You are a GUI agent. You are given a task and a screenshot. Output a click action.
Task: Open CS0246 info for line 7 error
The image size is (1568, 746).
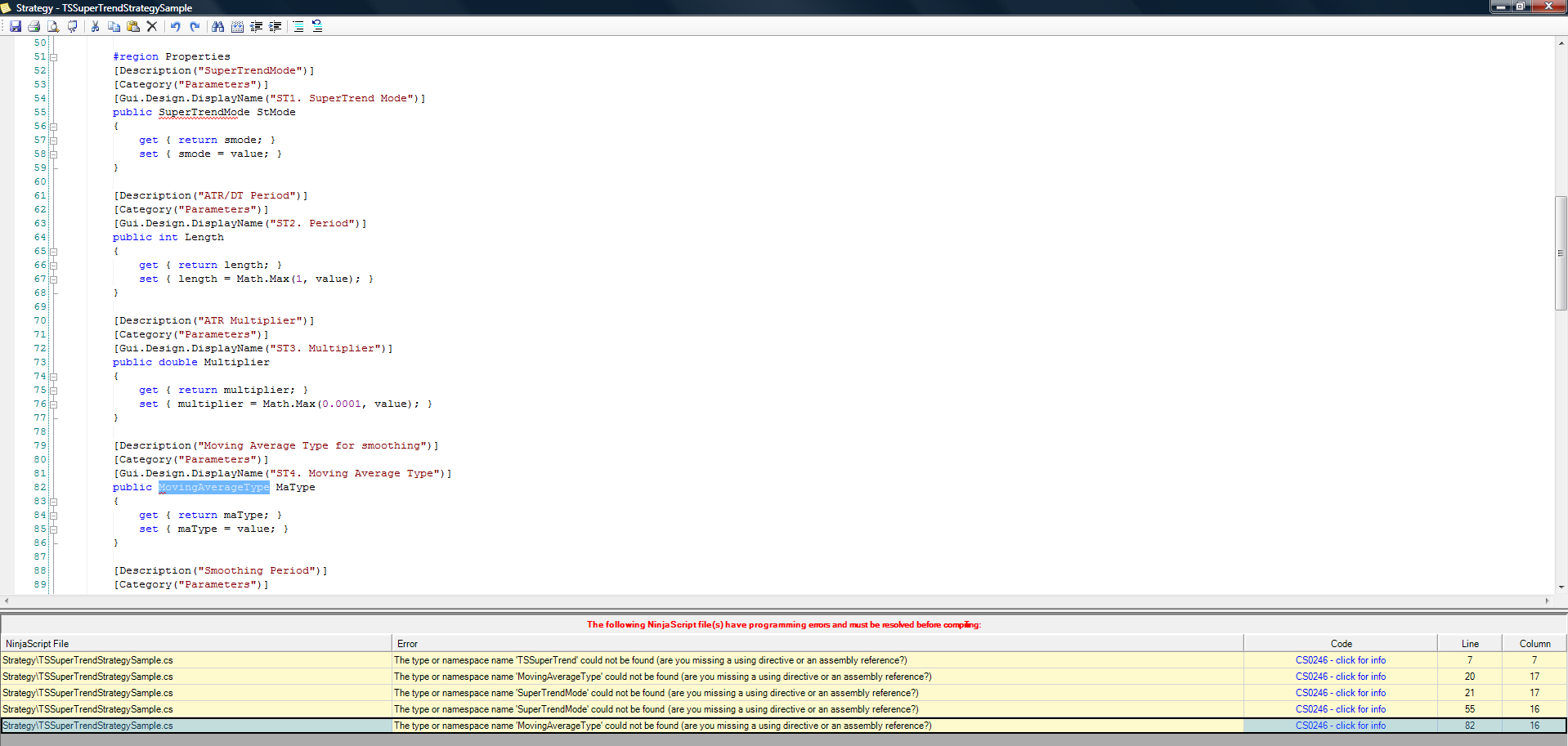(1341, 660)
